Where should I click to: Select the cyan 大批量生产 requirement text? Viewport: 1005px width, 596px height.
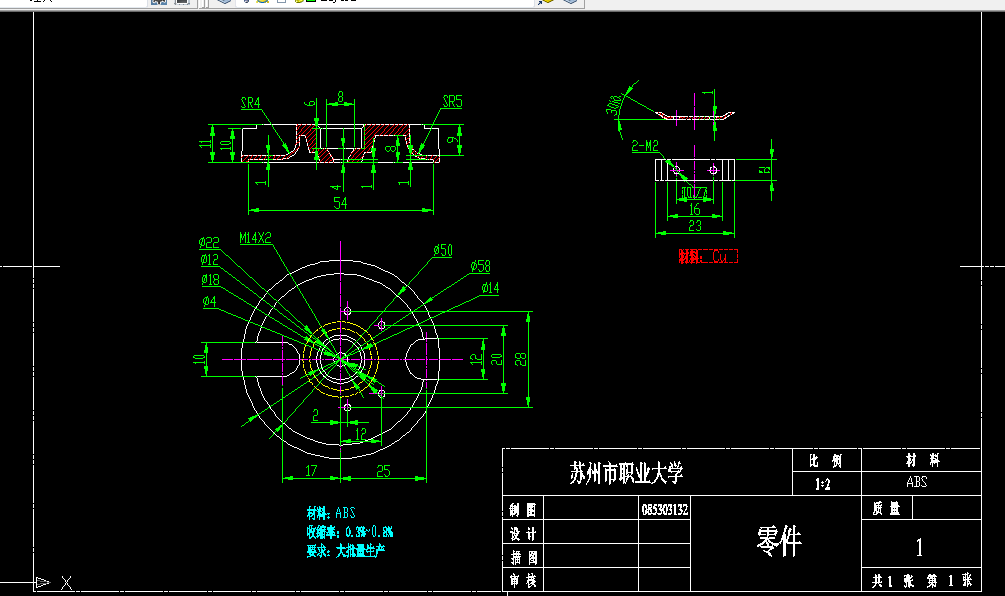pyautogui.click(x=359, y=549)
